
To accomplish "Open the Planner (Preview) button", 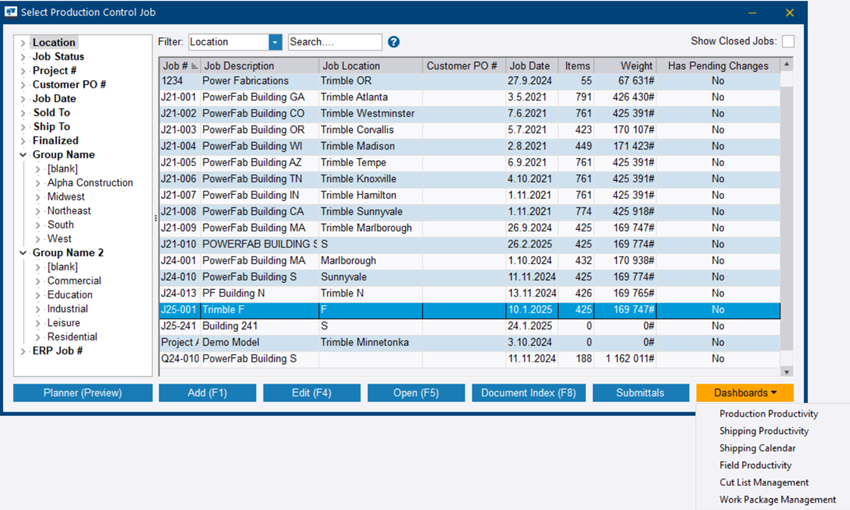I will (83, 393).
